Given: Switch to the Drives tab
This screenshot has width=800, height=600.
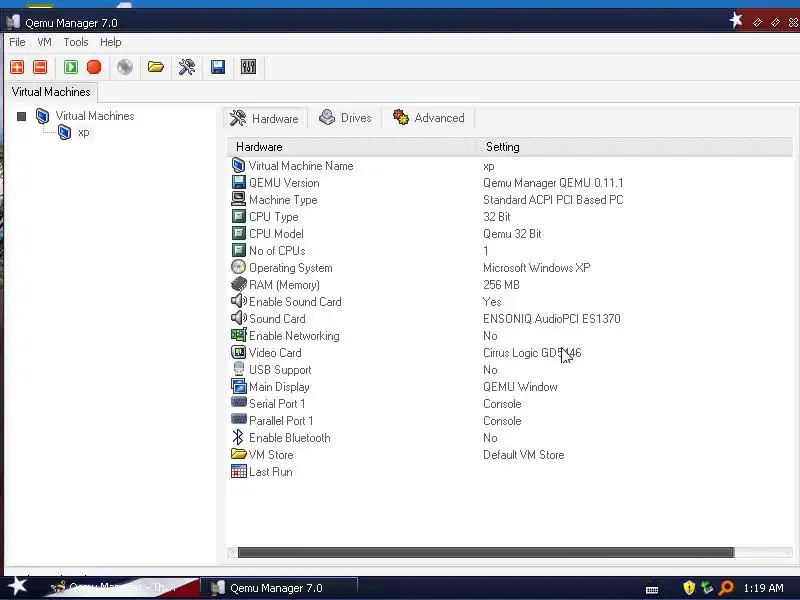Looking at the screenshot, I should click(345, 118).
